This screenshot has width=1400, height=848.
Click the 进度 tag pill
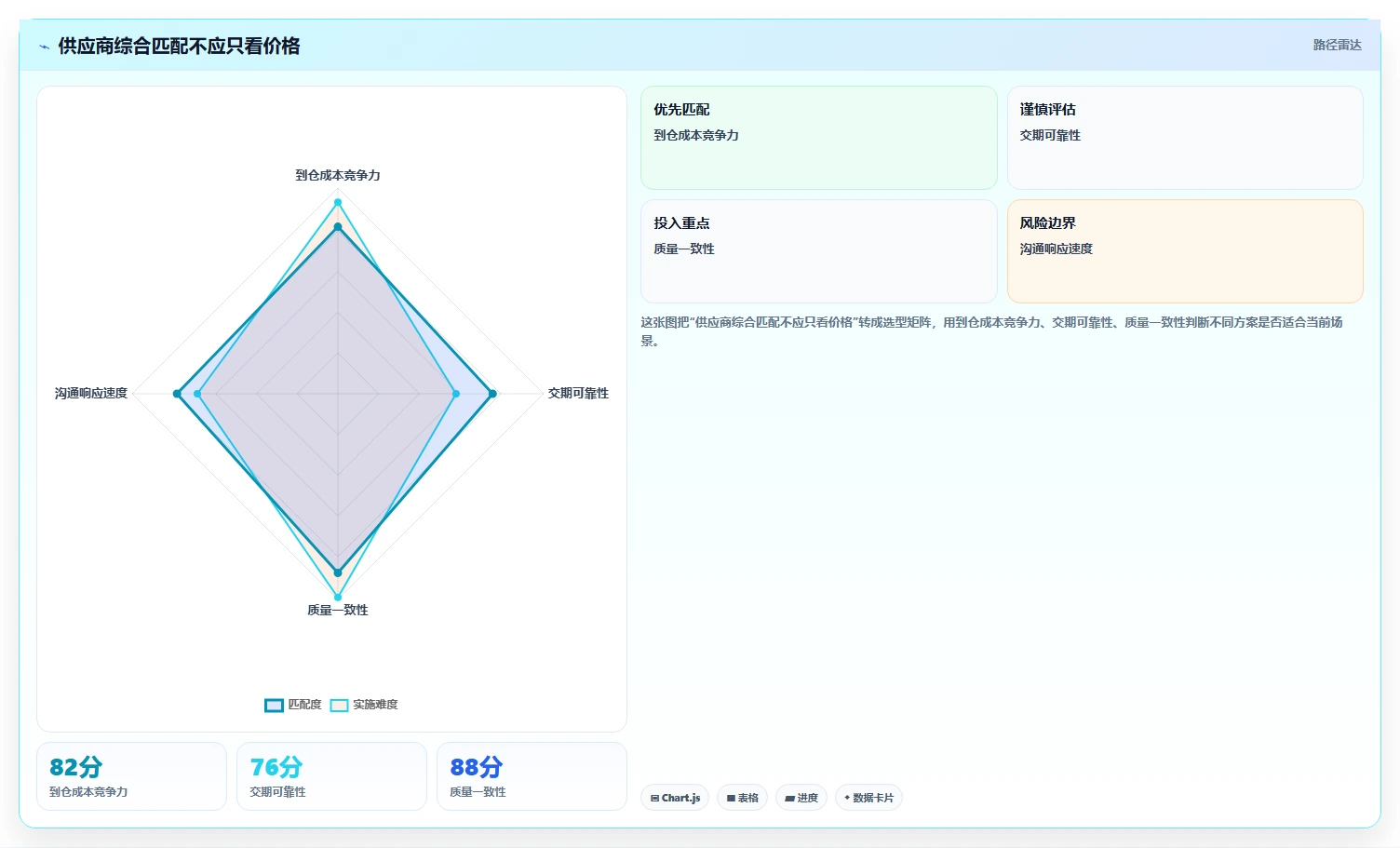pos(801,798)
